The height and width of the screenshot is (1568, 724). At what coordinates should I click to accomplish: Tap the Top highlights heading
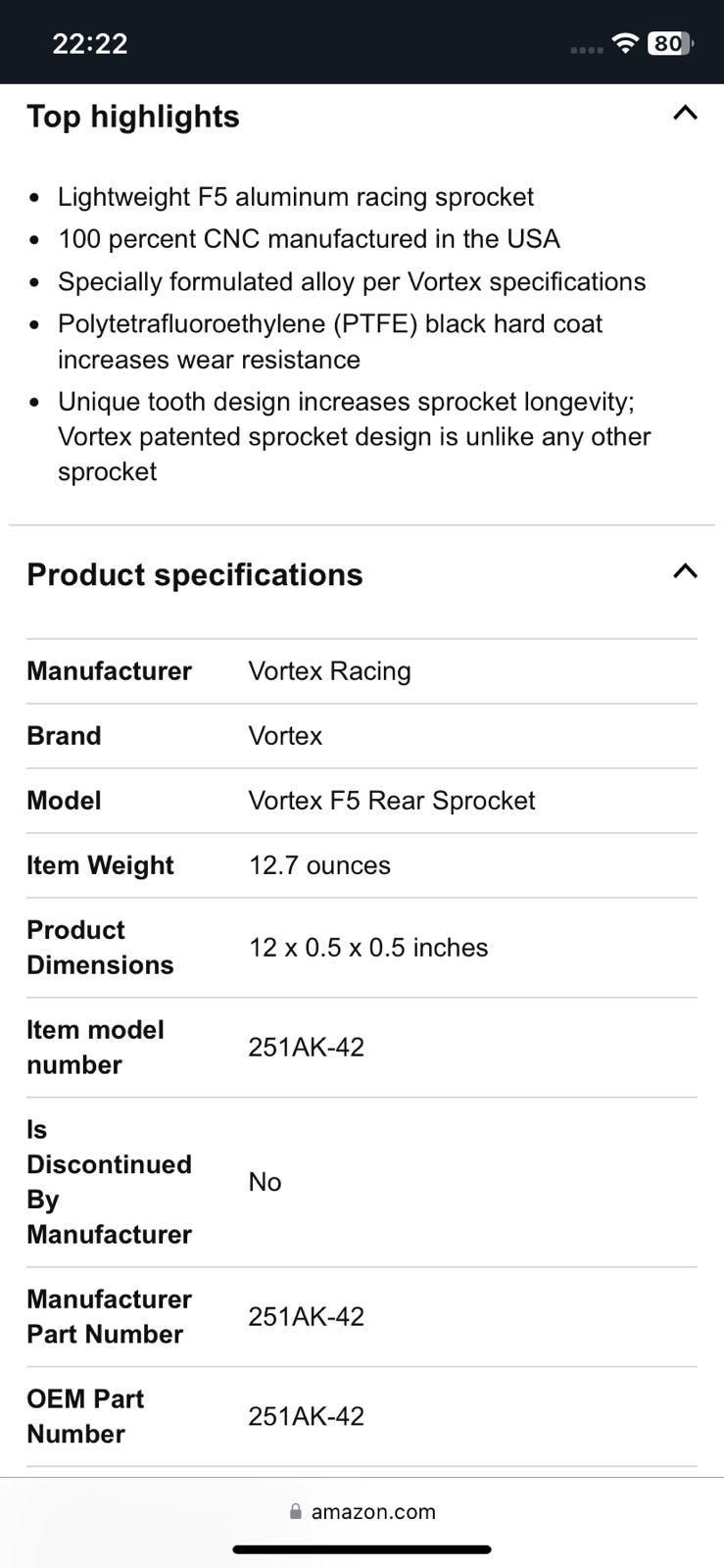click(133, 117)
